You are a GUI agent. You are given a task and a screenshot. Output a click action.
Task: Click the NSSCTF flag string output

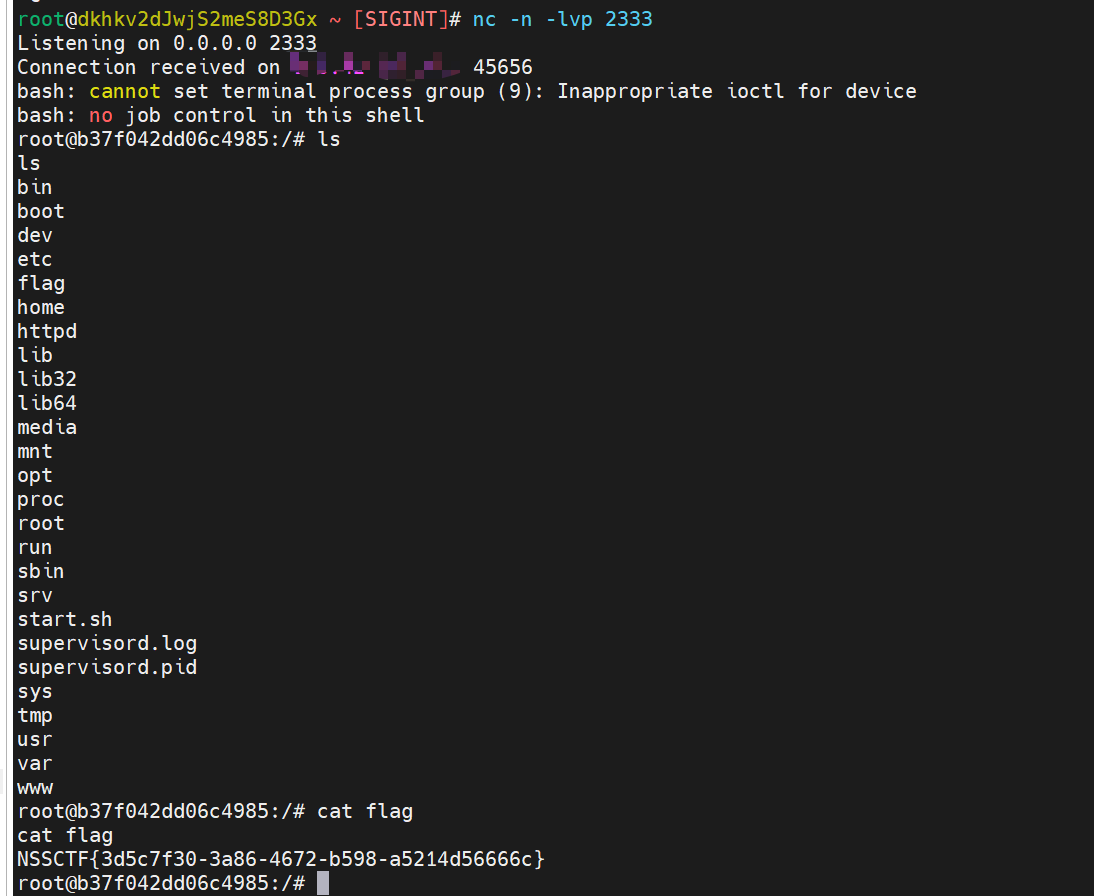pos(281,859)
